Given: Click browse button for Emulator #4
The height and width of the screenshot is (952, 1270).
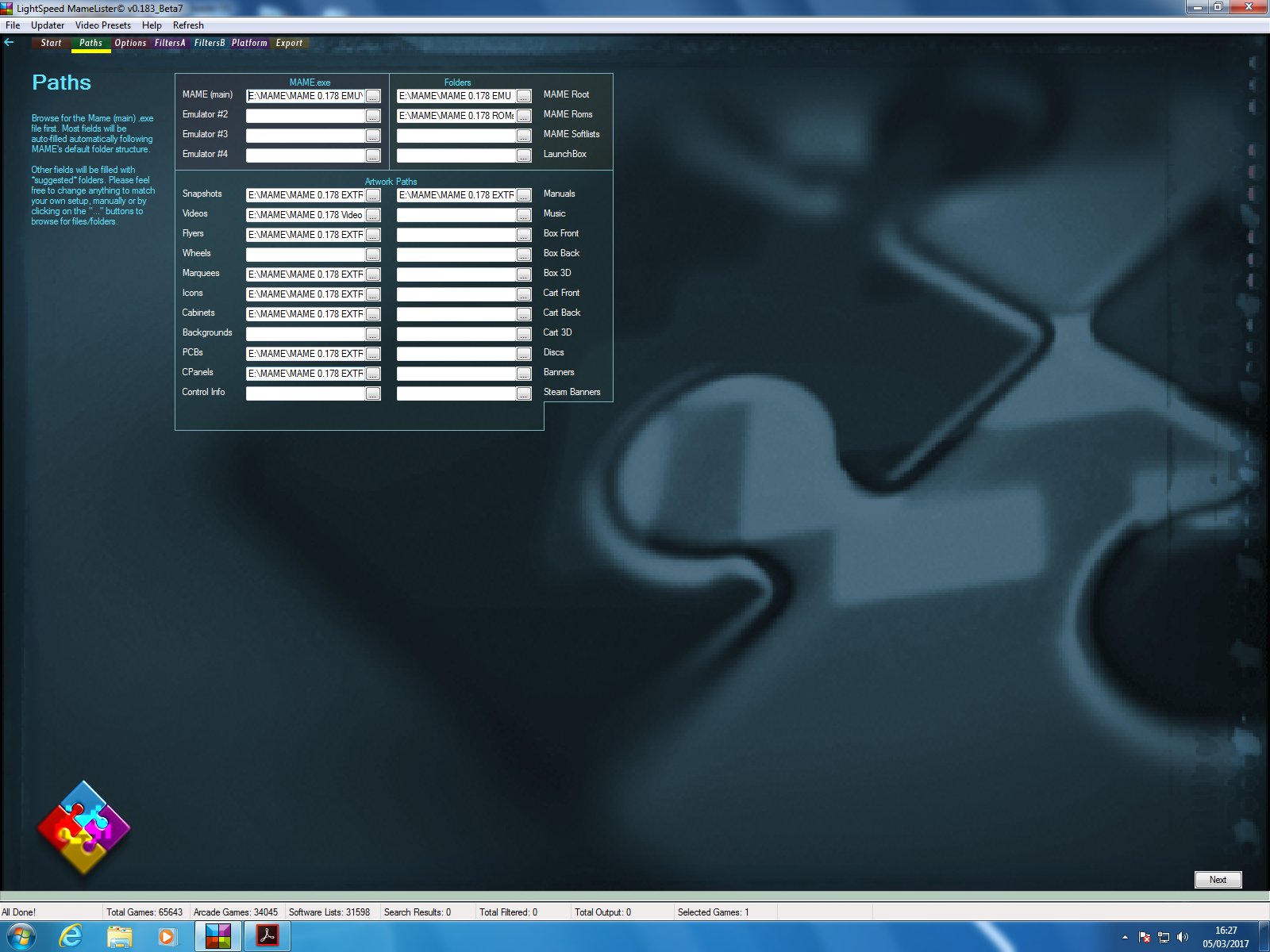Looking at the screenshot, I should click(x=373, y=155).
